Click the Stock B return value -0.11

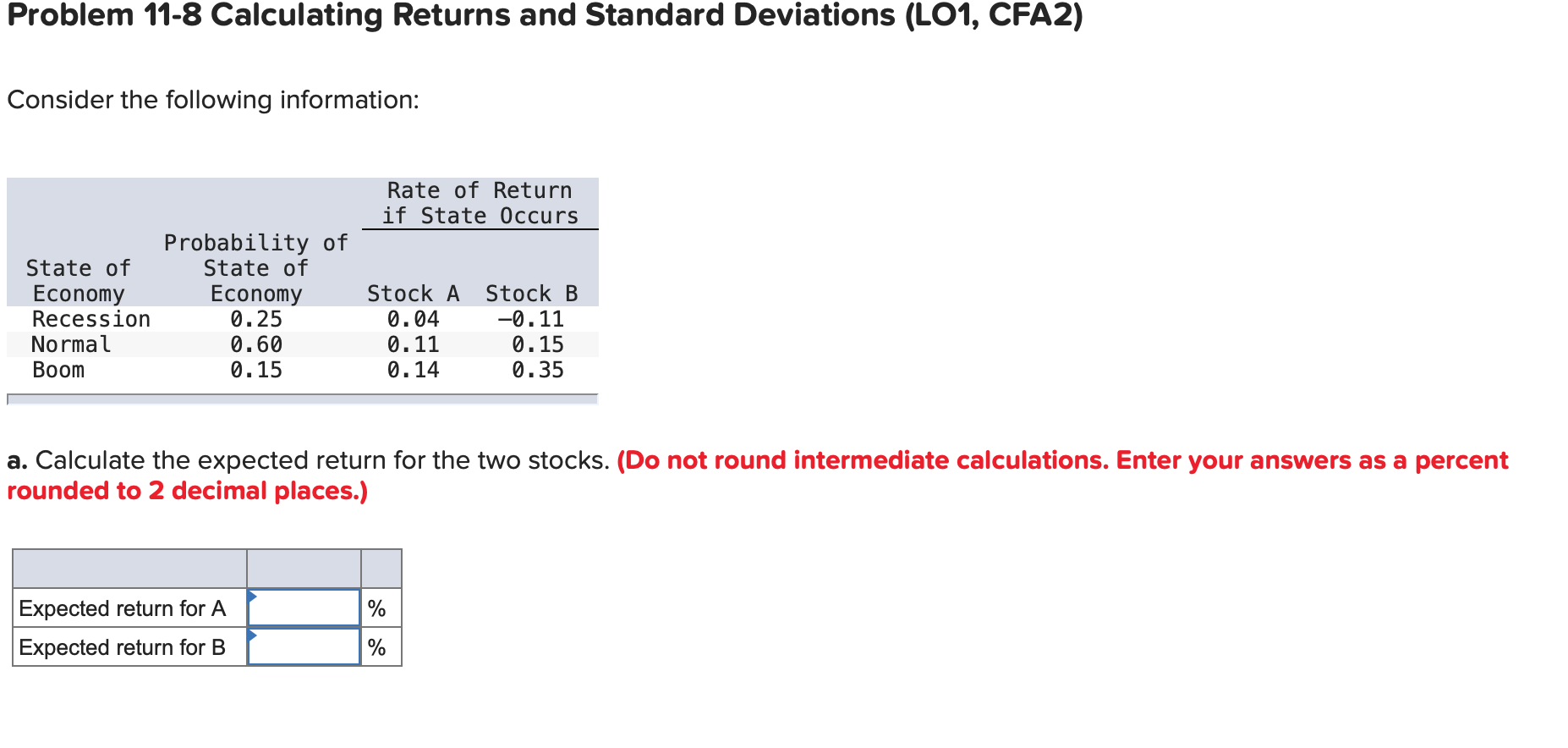point(535,319)
